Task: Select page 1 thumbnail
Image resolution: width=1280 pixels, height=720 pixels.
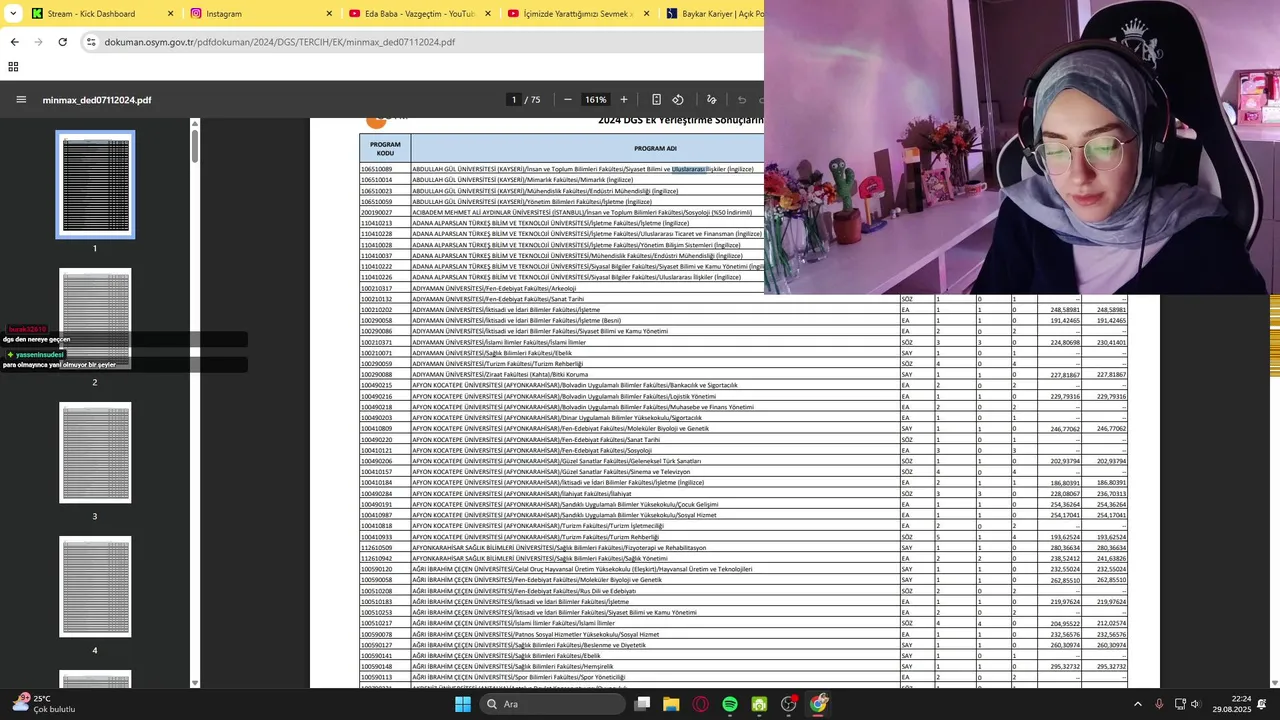Action: pyautogui.click(x=95, y=185)
